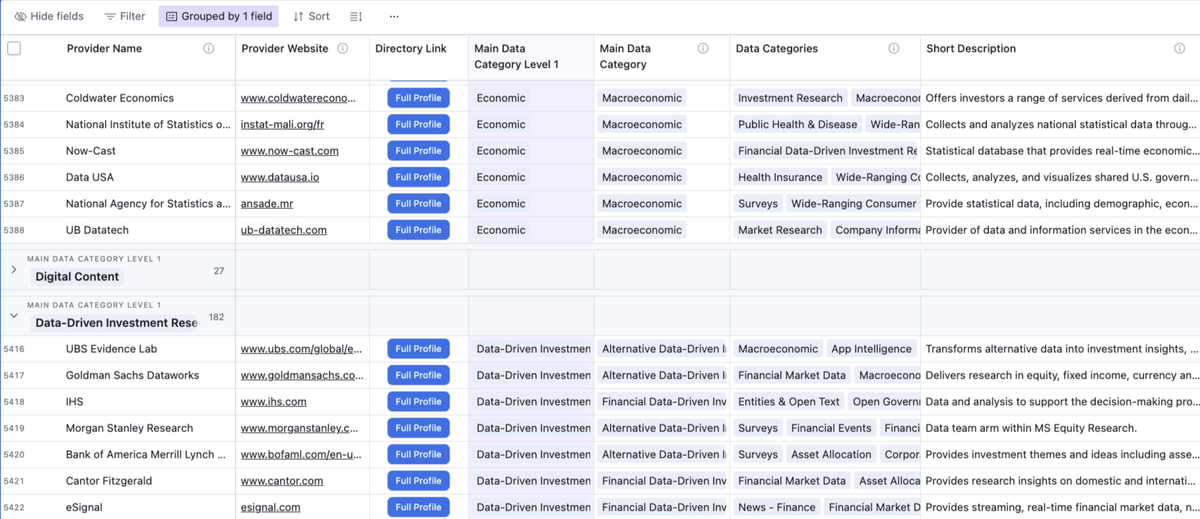Click the info icon beside Provider Name

pyautogui.click(x=209, y=48)
